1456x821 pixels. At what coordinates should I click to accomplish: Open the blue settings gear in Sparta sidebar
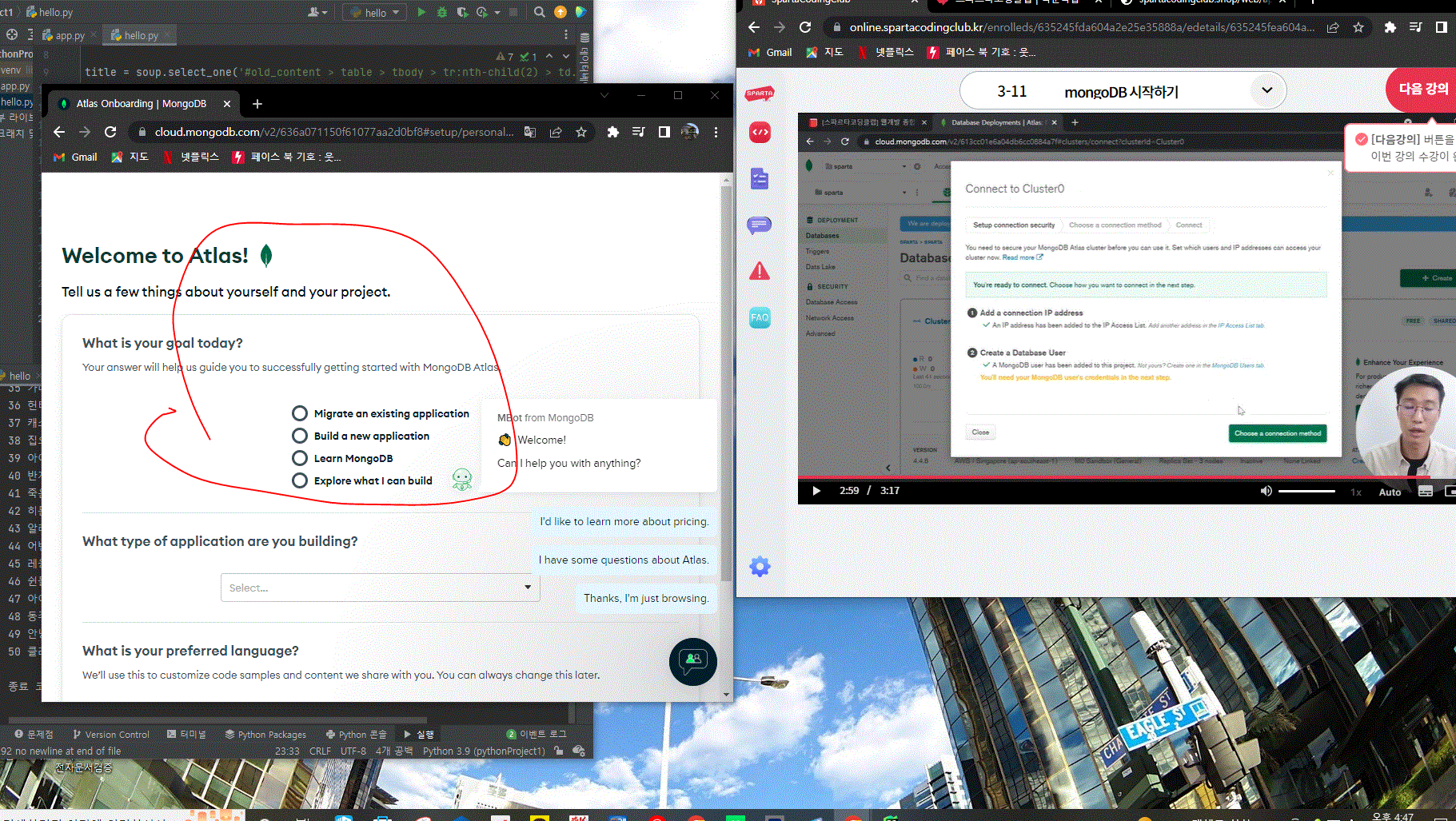click(x=760, y=567)
